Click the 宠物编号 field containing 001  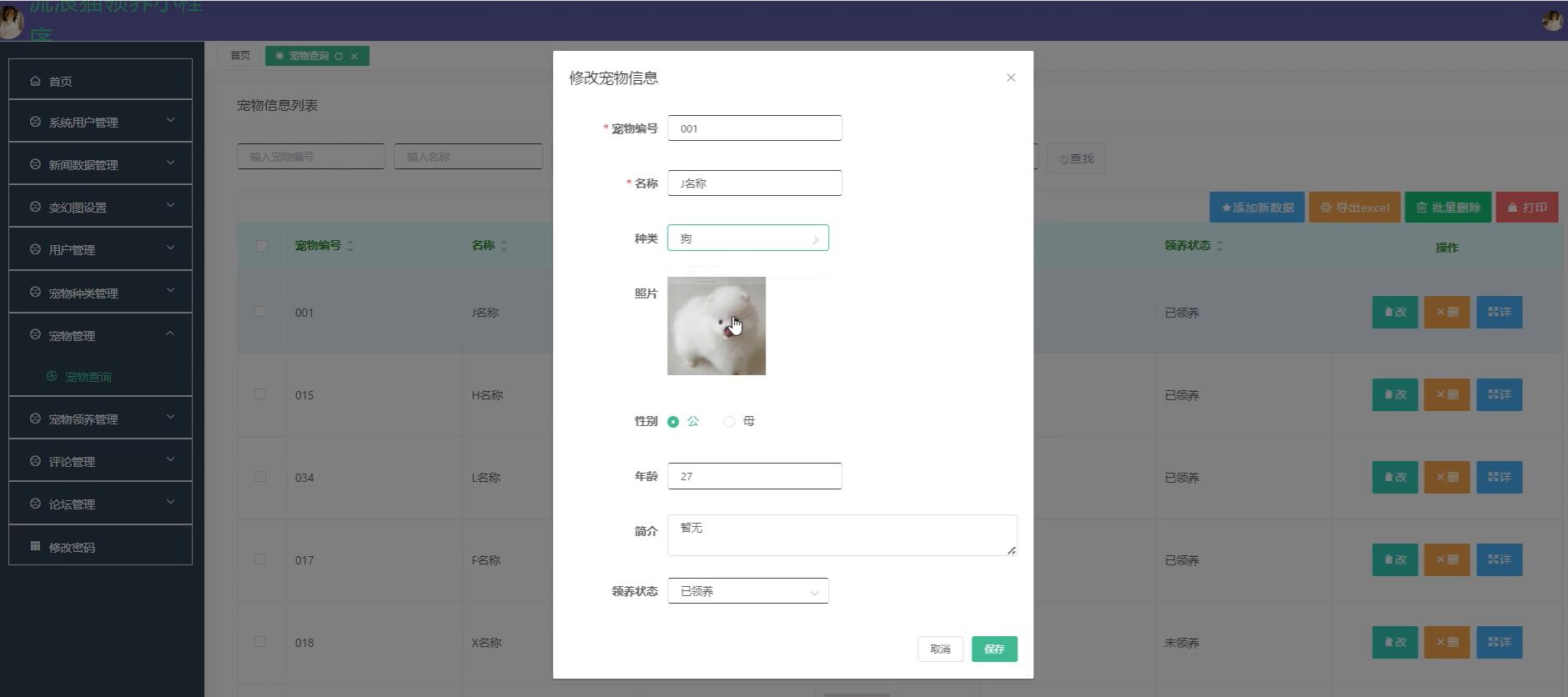755,128
